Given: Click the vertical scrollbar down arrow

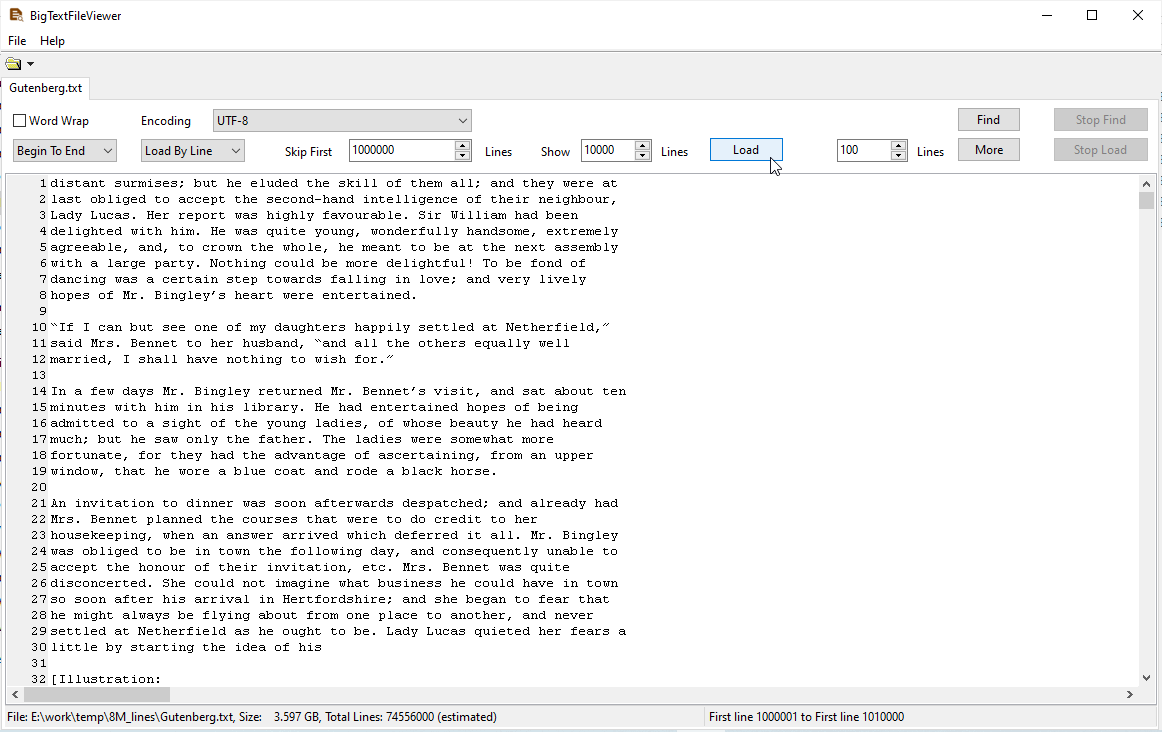Looking at the screenshot, I should [x=1146, y=678].
